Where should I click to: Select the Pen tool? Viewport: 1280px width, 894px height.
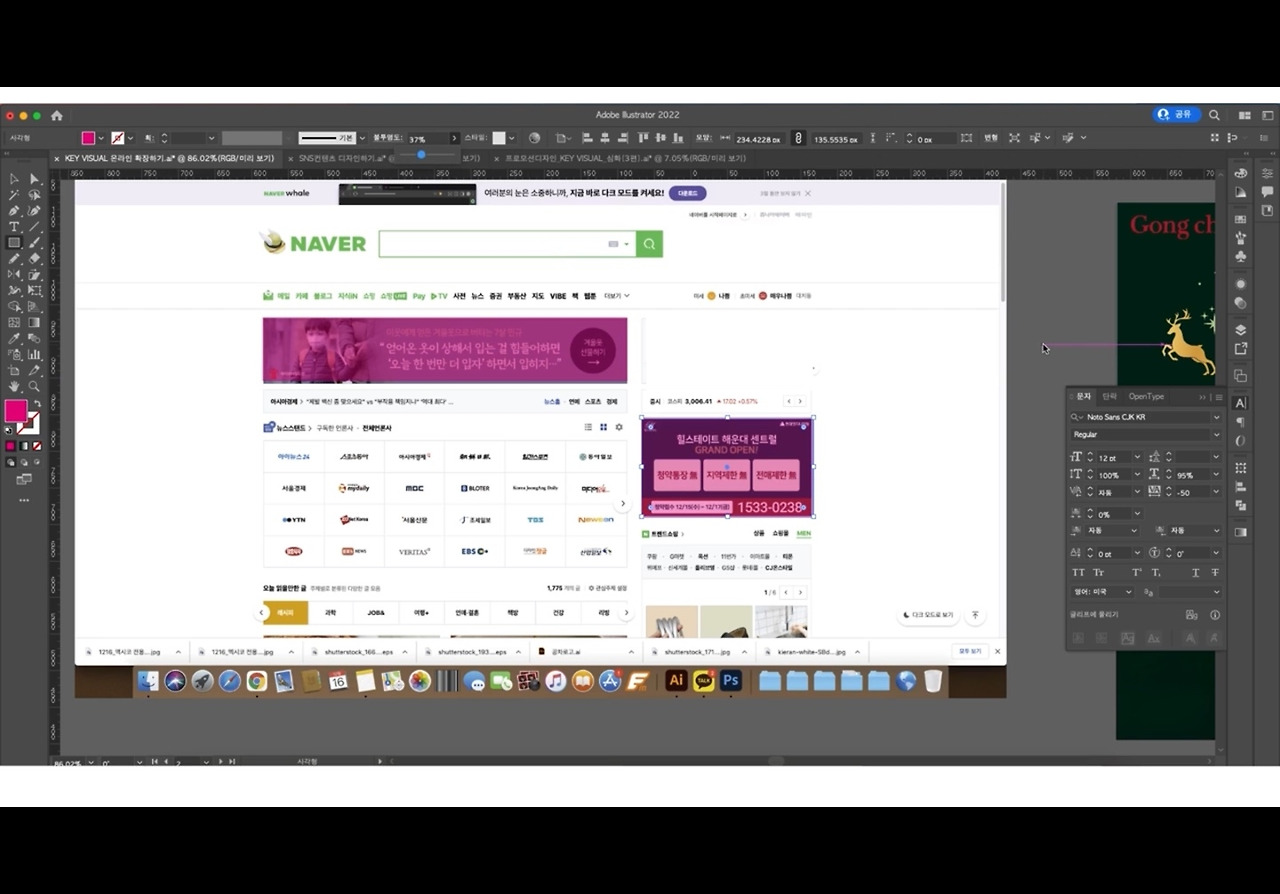pyautogui.click(x=14, y=211)
